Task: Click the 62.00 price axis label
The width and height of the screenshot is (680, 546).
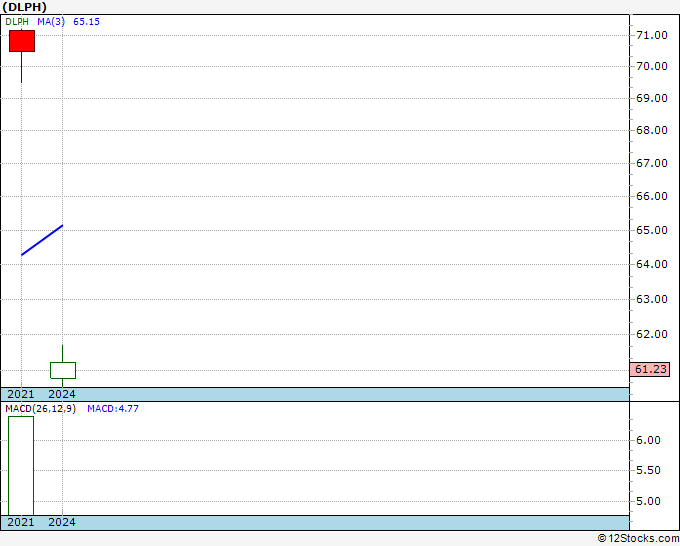Action: (x=651, y=334)
